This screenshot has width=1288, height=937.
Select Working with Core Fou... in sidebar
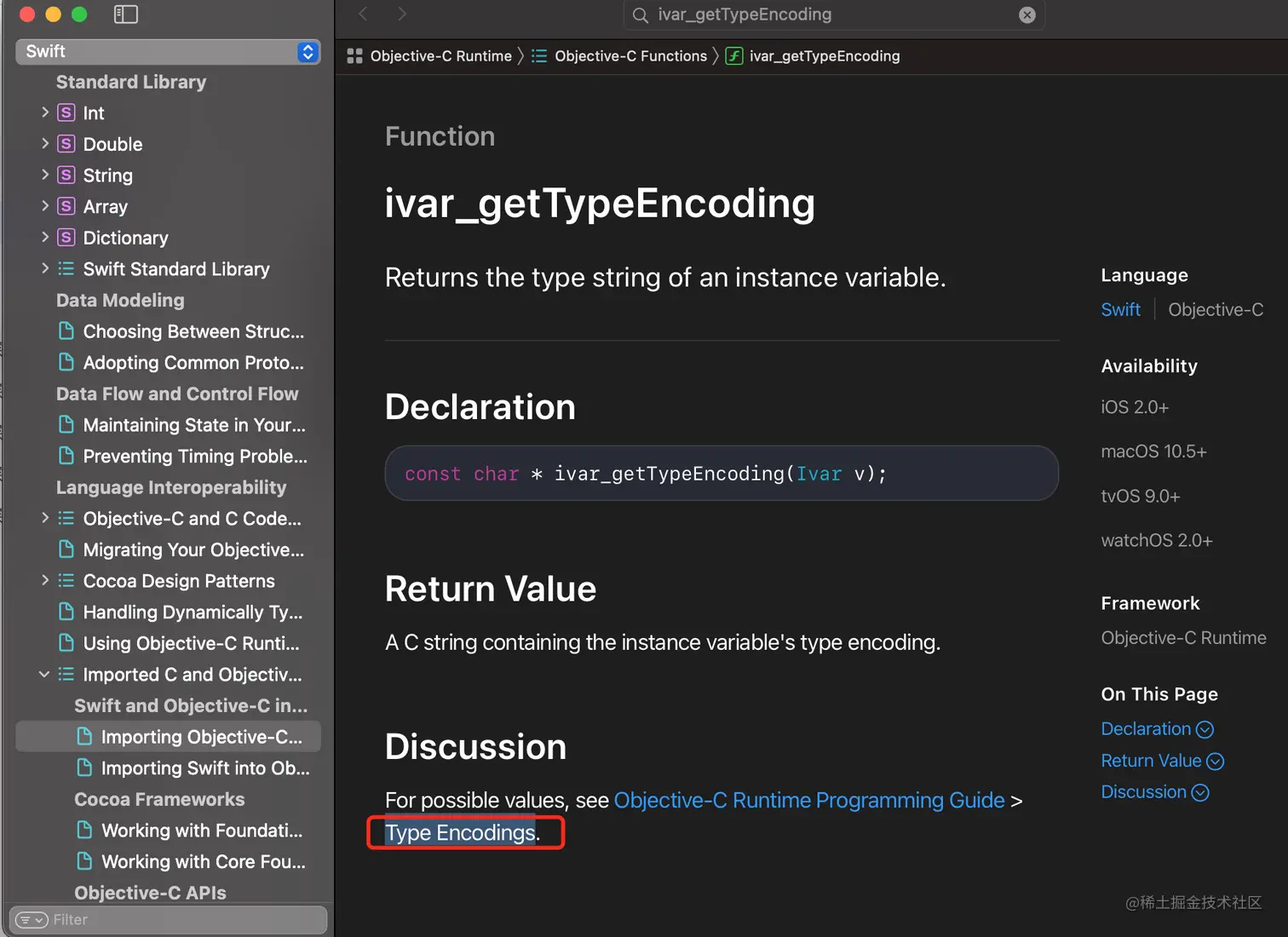pos(168,861)
